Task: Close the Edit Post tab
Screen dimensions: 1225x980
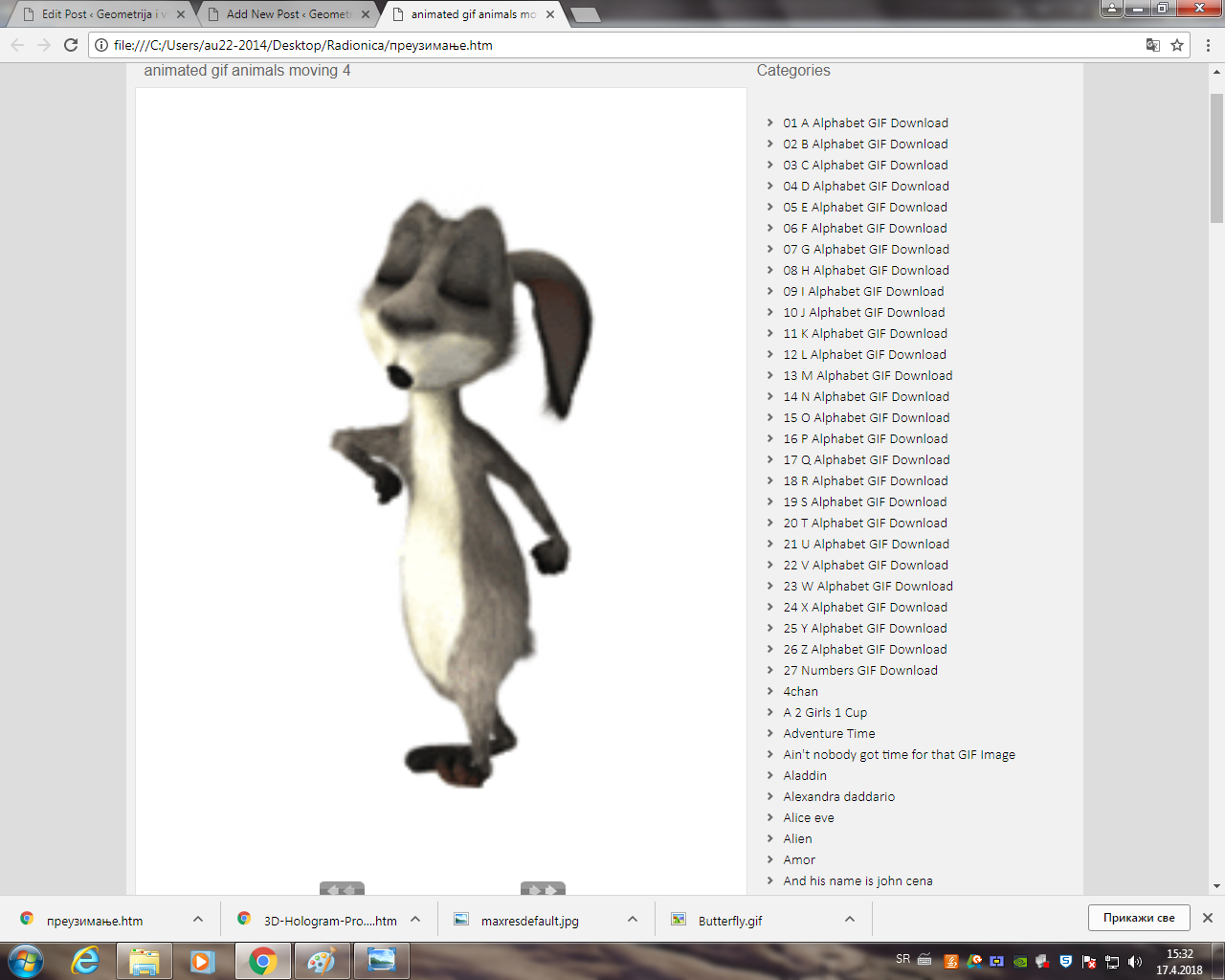Action: tap(181, 14)
